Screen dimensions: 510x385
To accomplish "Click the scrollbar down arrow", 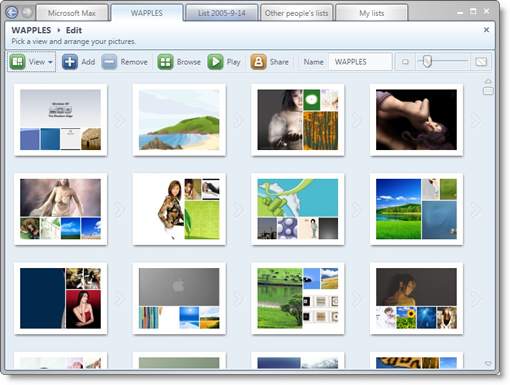I will 488,363.
